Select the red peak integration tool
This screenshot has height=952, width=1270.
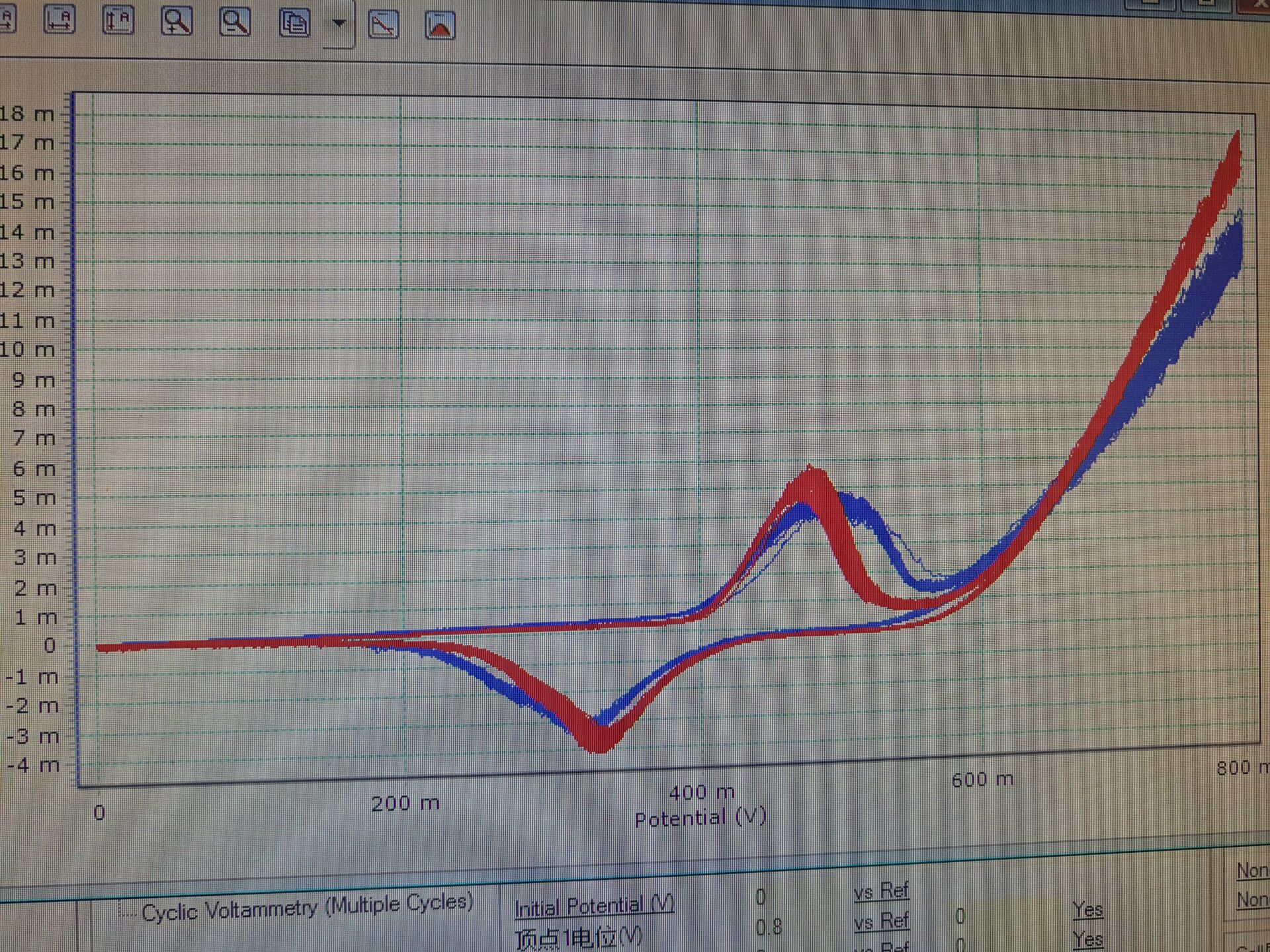[x=440, y=26]
